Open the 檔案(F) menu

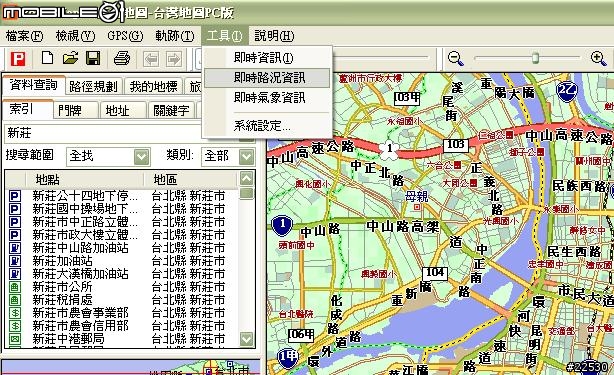click(24, 36)
